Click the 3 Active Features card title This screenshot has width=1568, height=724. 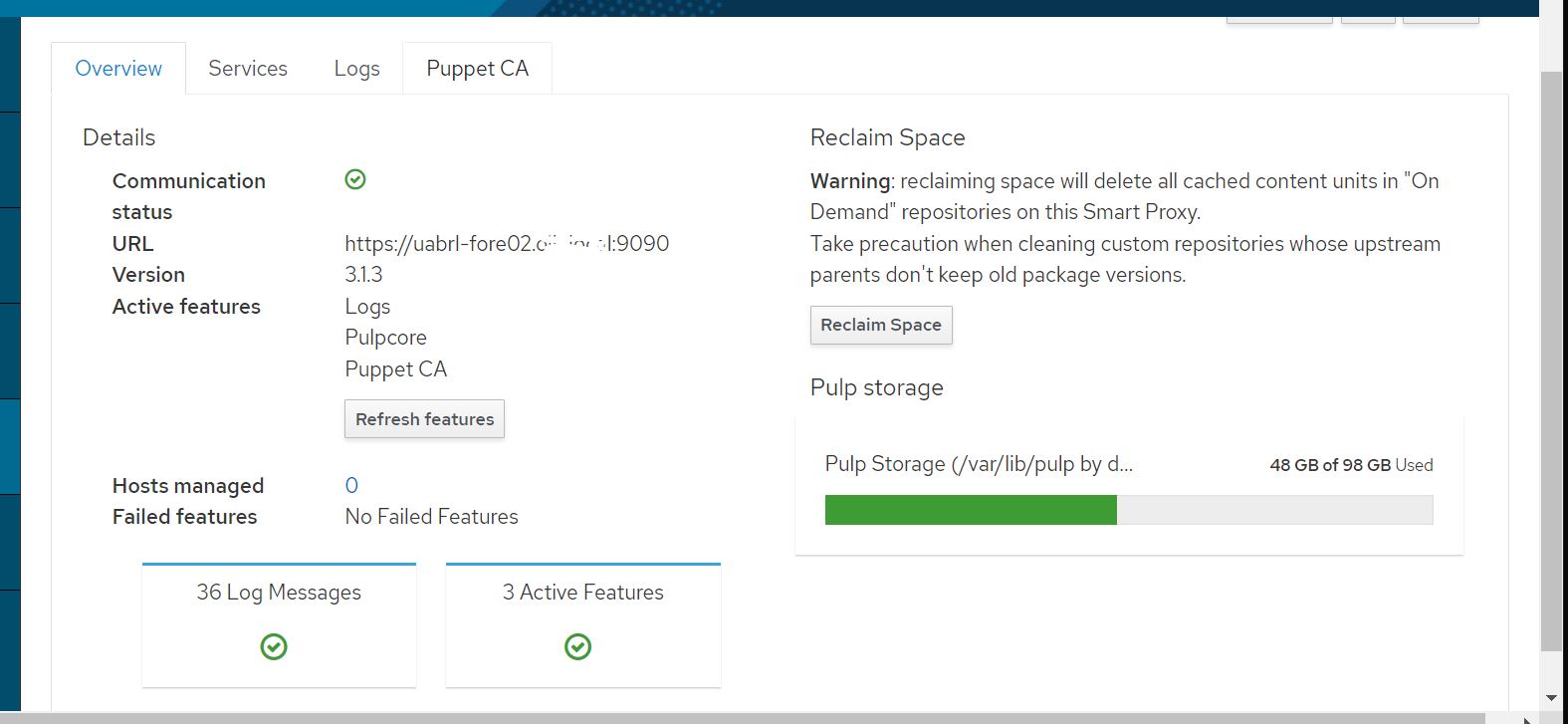coord(582,593)
